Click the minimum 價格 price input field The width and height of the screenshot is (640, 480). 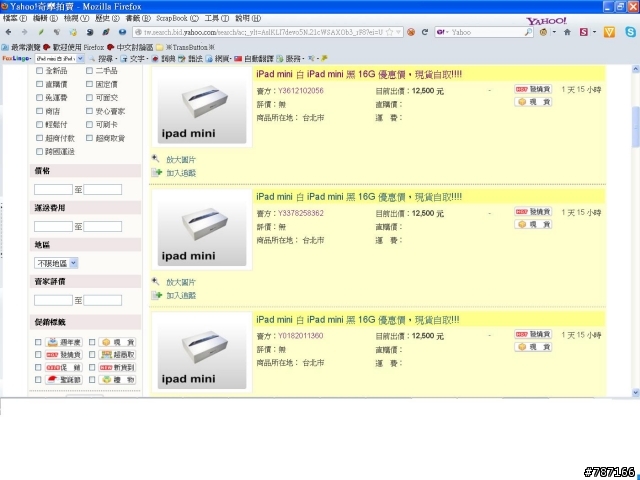click(53, 189)
